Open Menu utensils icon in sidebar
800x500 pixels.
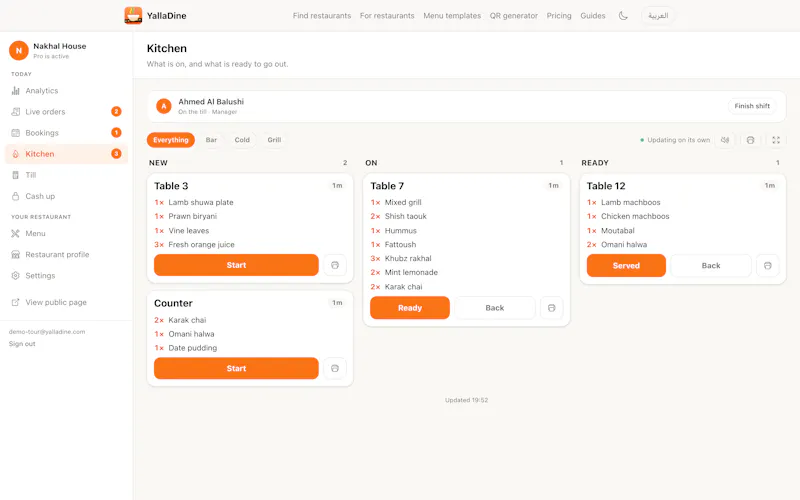click(x=16, y=233)
